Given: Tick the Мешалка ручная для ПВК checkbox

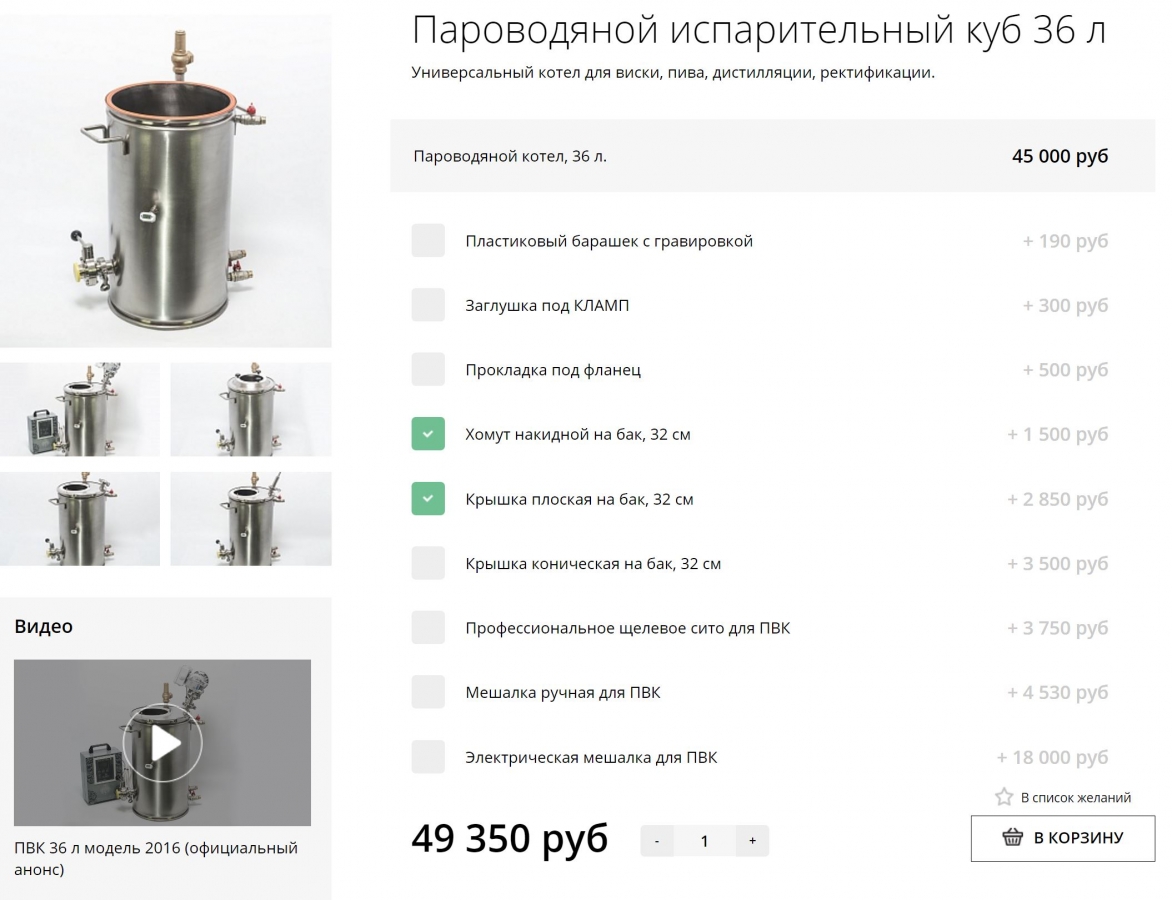Looking at the screenshot, I should 428,692.
